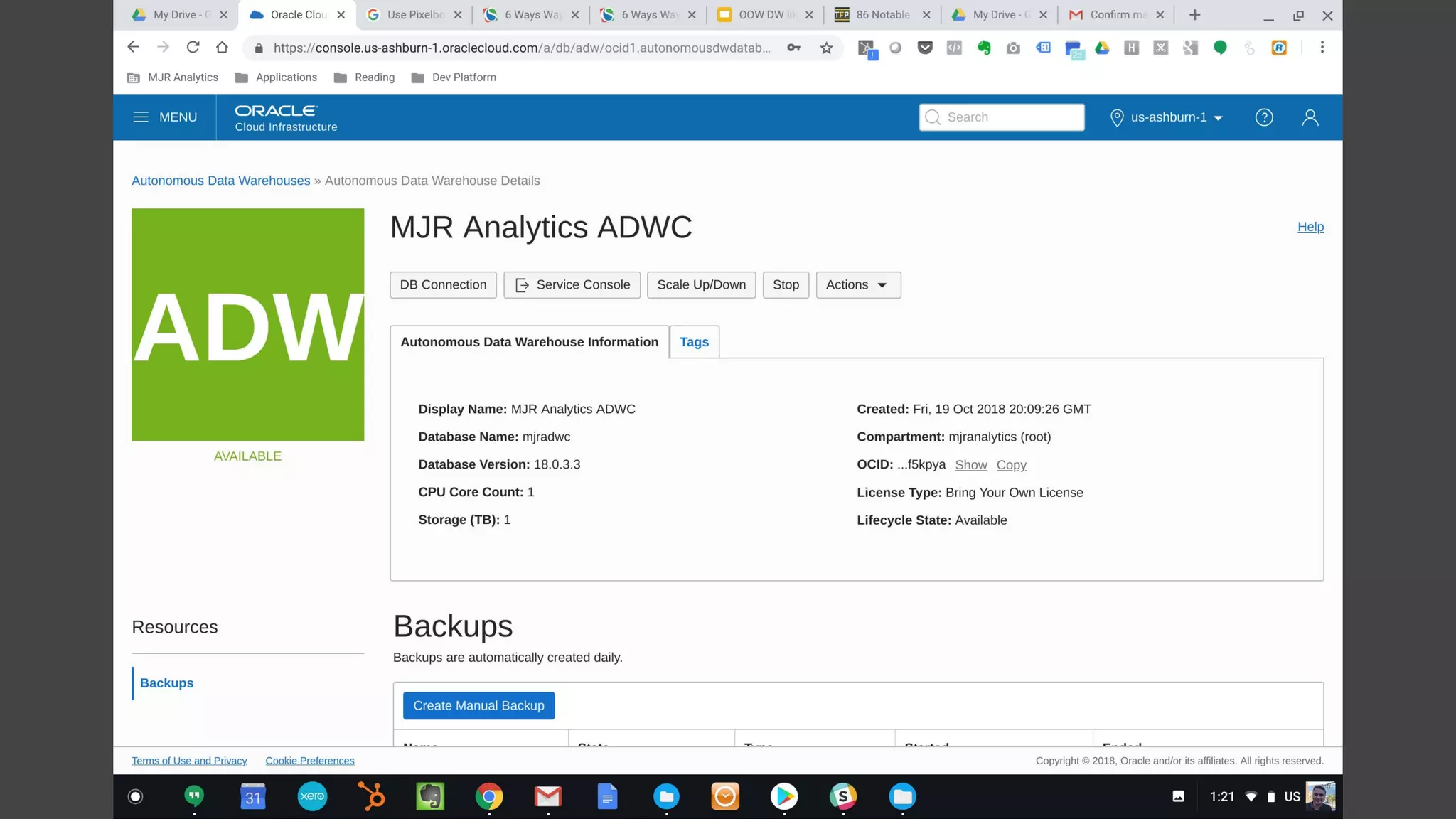Open Xero from the shelf
1456x819 pixels.
click(x=312, y=796)
